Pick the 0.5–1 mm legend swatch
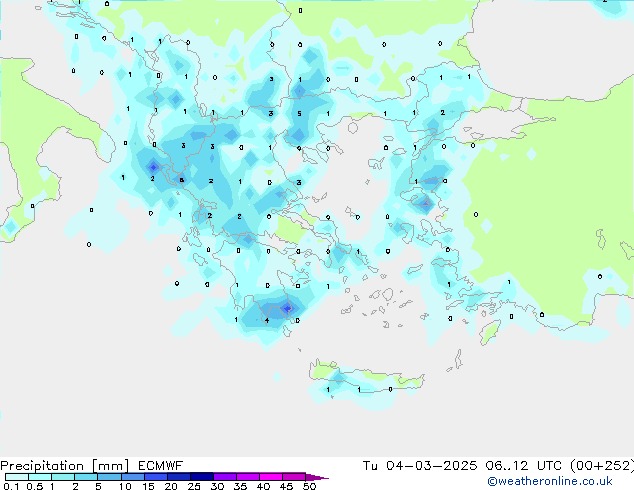The width and height of the screenshot is (634, 490). 40,477
